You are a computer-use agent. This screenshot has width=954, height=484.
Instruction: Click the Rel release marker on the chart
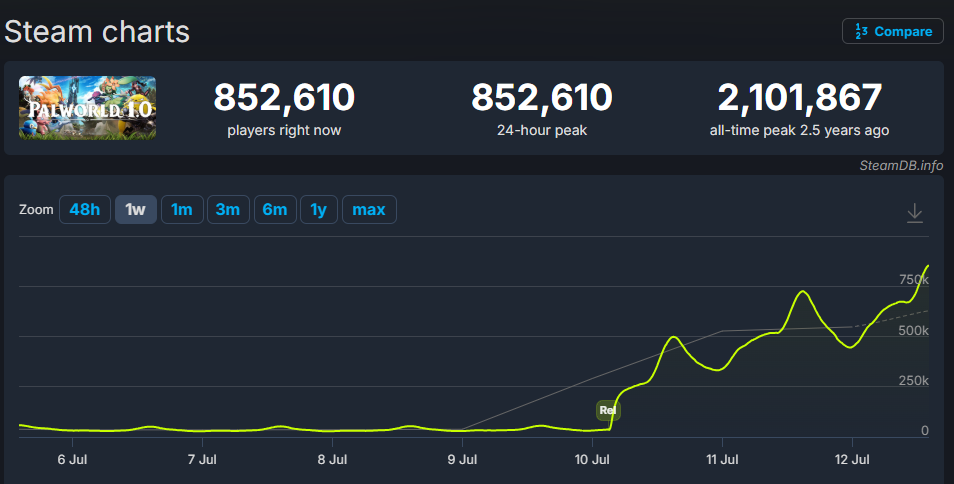point(608,410)
